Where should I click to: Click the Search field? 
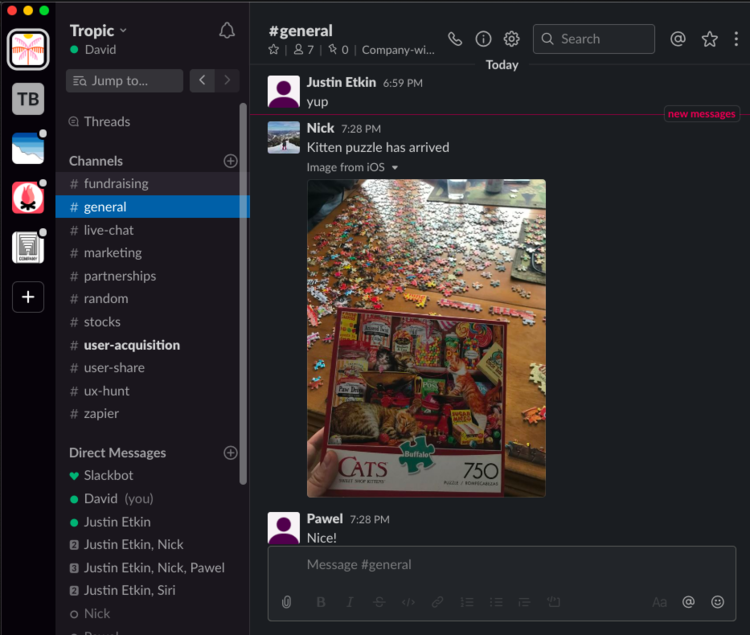point(594,39)
